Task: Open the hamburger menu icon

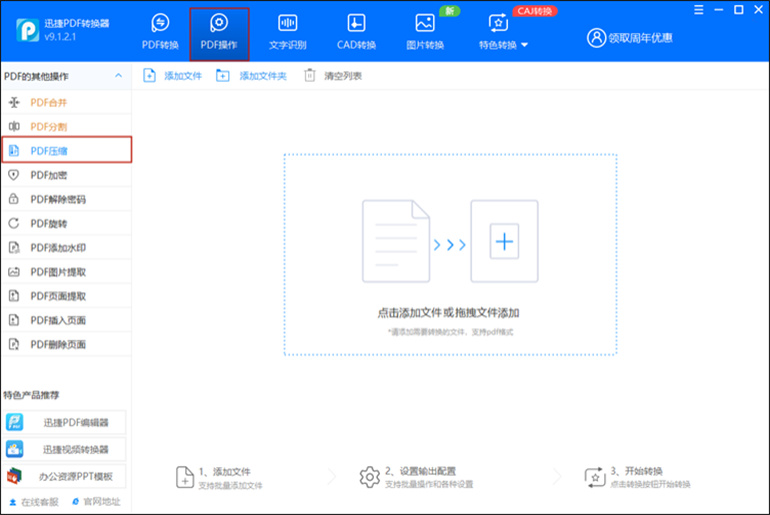Action: click(x=698, y=10)
